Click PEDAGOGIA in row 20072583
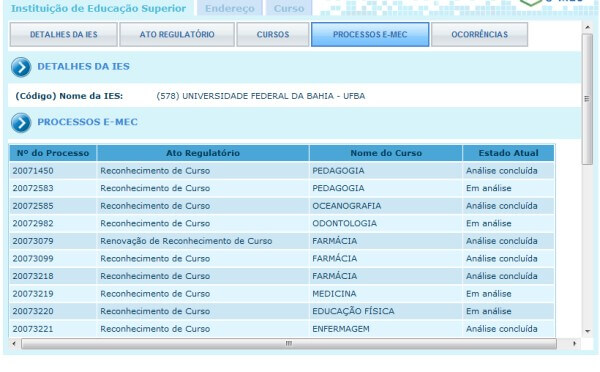600x372 pixels. (x=338, y=188)
